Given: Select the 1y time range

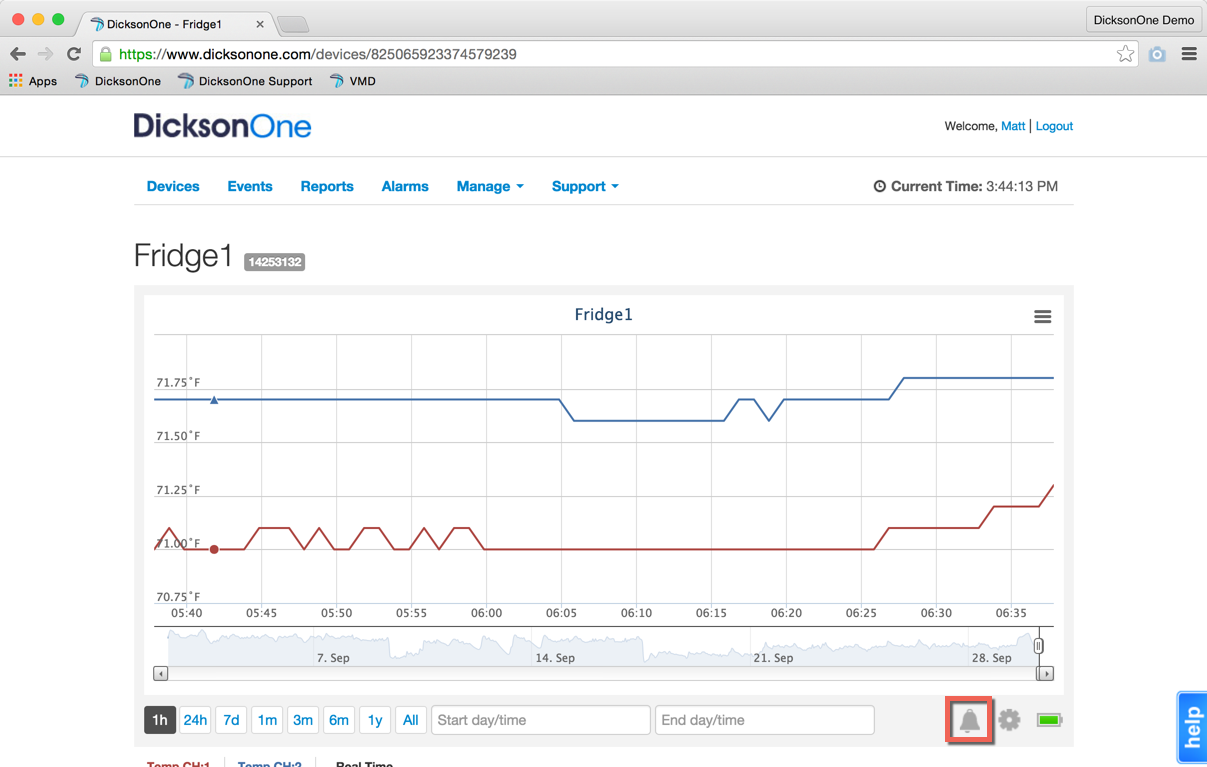Looking at the screenshot, I should (375, 720).
